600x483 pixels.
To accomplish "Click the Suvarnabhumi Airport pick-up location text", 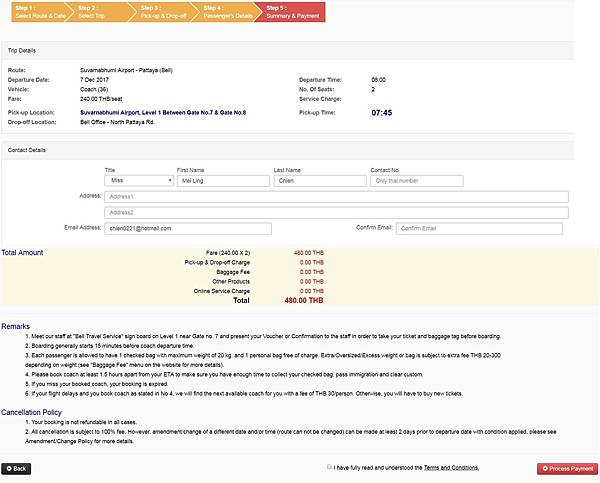I will point(163,113).
